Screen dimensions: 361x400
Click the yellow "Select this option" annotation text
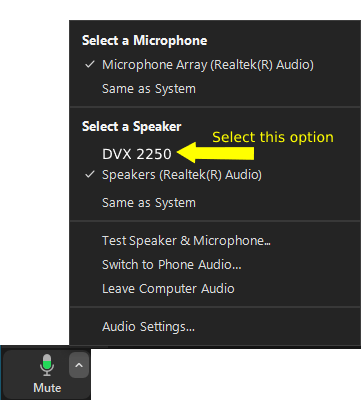[273, 137]
